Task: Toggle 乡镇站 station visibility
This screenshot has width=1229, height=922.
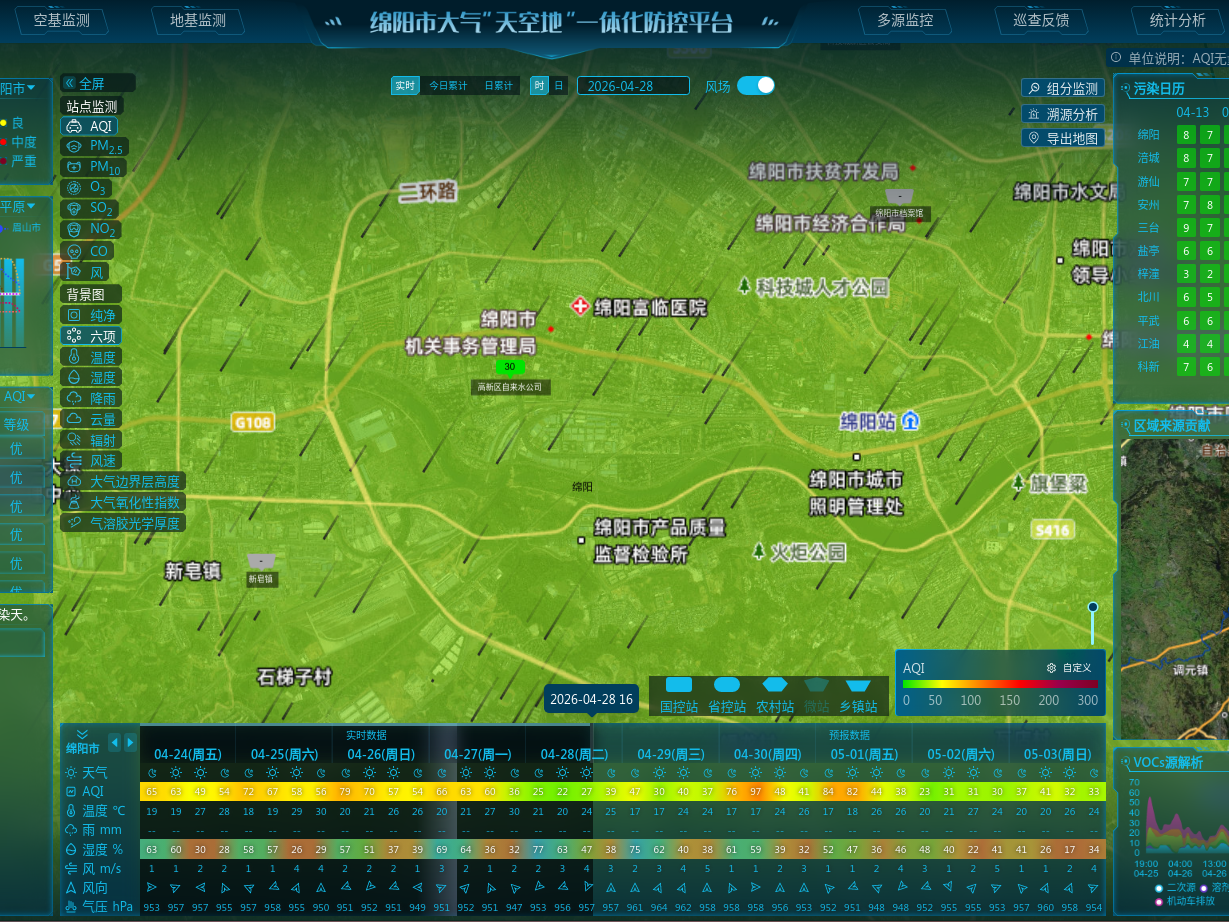Action: 859,695
